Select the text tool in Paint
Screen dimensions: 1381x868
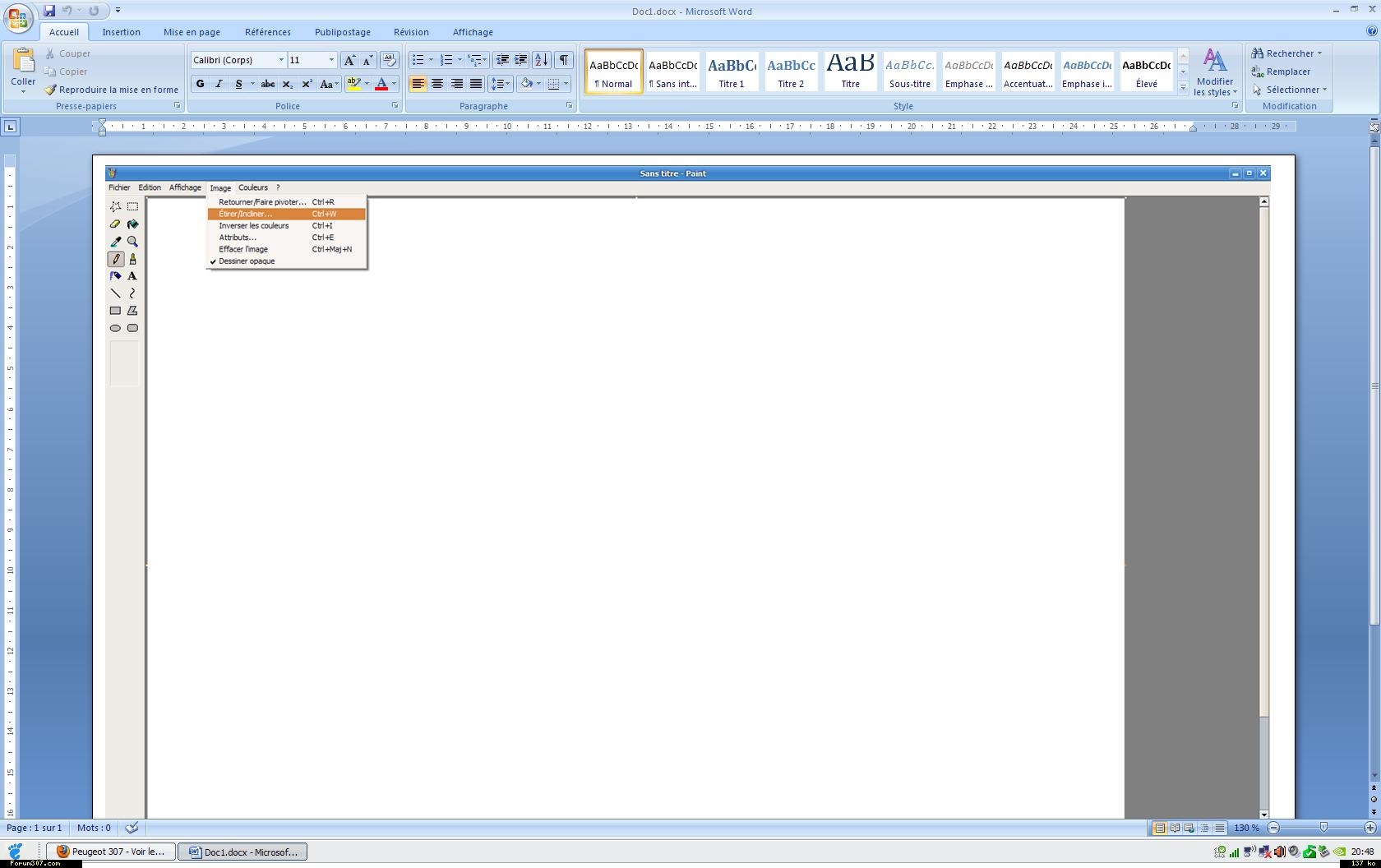click(132, 276)
